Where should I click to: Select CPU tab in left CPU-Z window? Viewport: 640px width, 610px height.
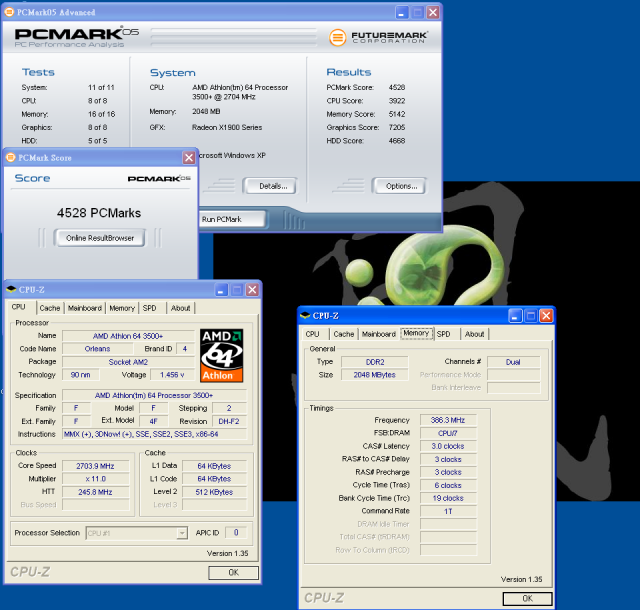click(x=19, y=307)
